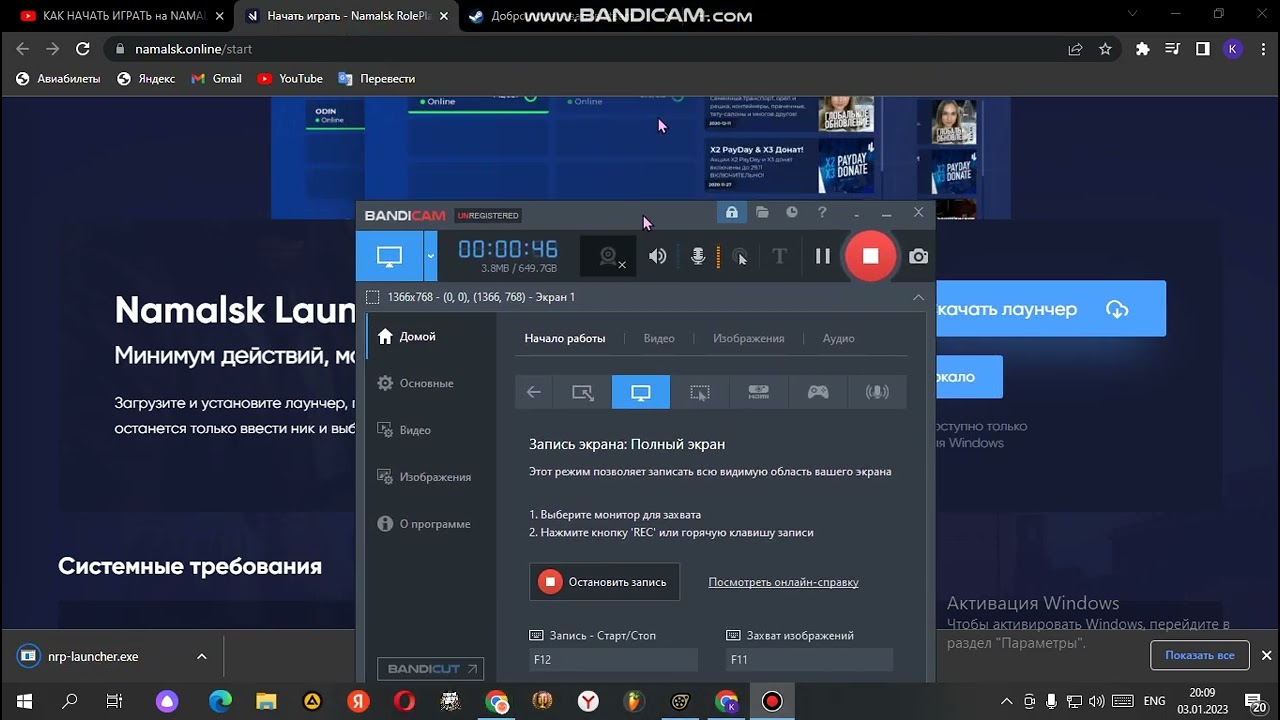Click the webcam overlay icon in Bandicam
1280x720 pixels.
pos(609,257)
